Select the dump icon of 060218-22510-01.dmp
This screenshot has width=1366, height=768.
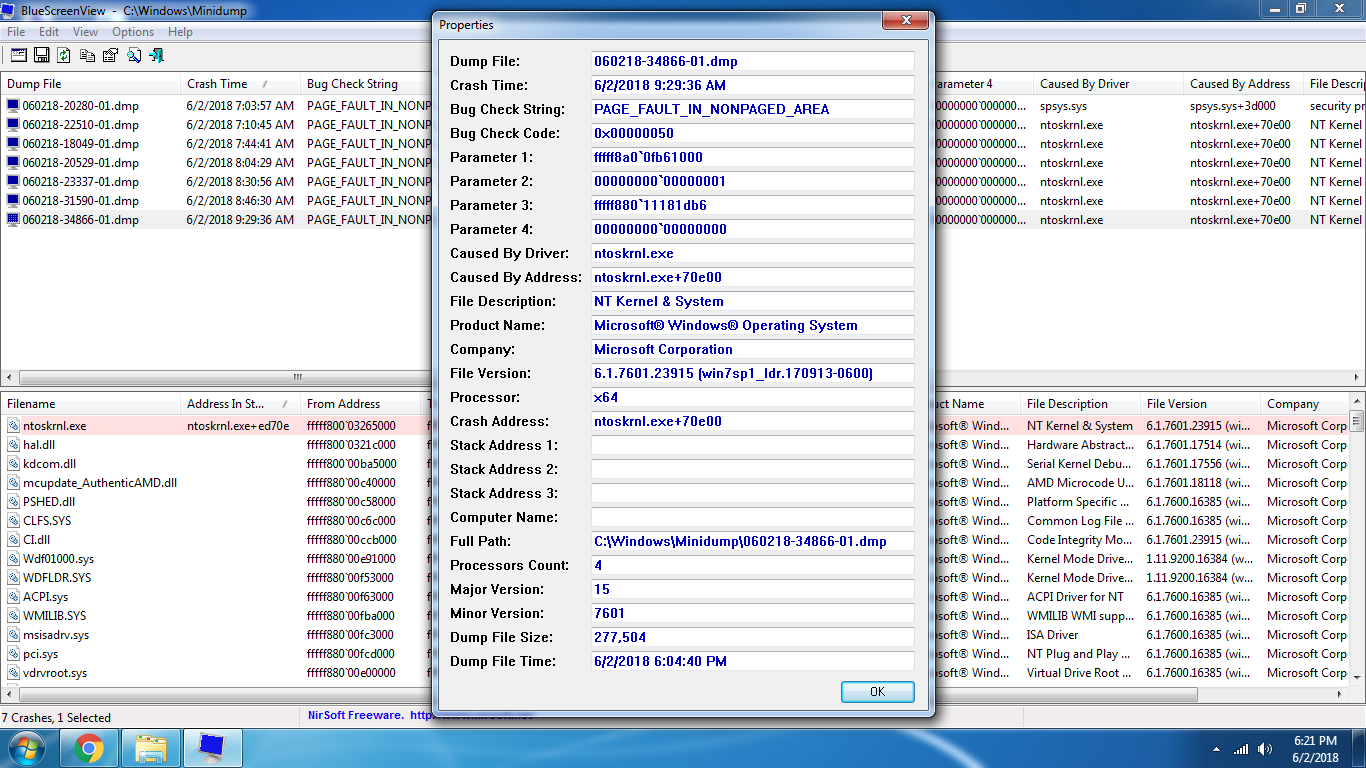13,125
